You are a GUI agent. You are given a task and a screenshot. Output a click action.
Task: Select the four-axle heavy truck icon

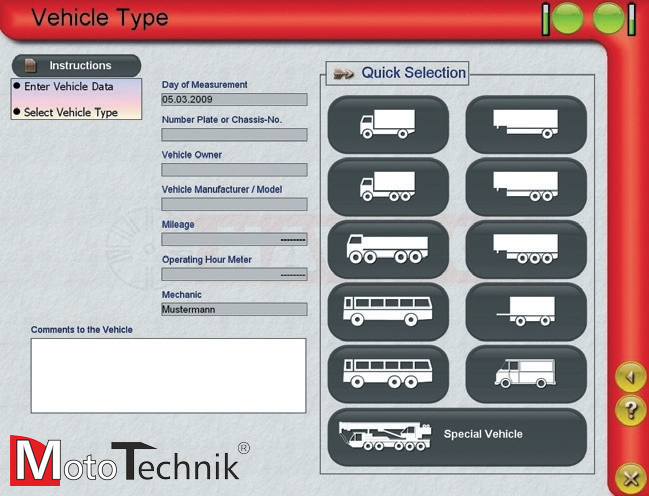coord(388,249)
